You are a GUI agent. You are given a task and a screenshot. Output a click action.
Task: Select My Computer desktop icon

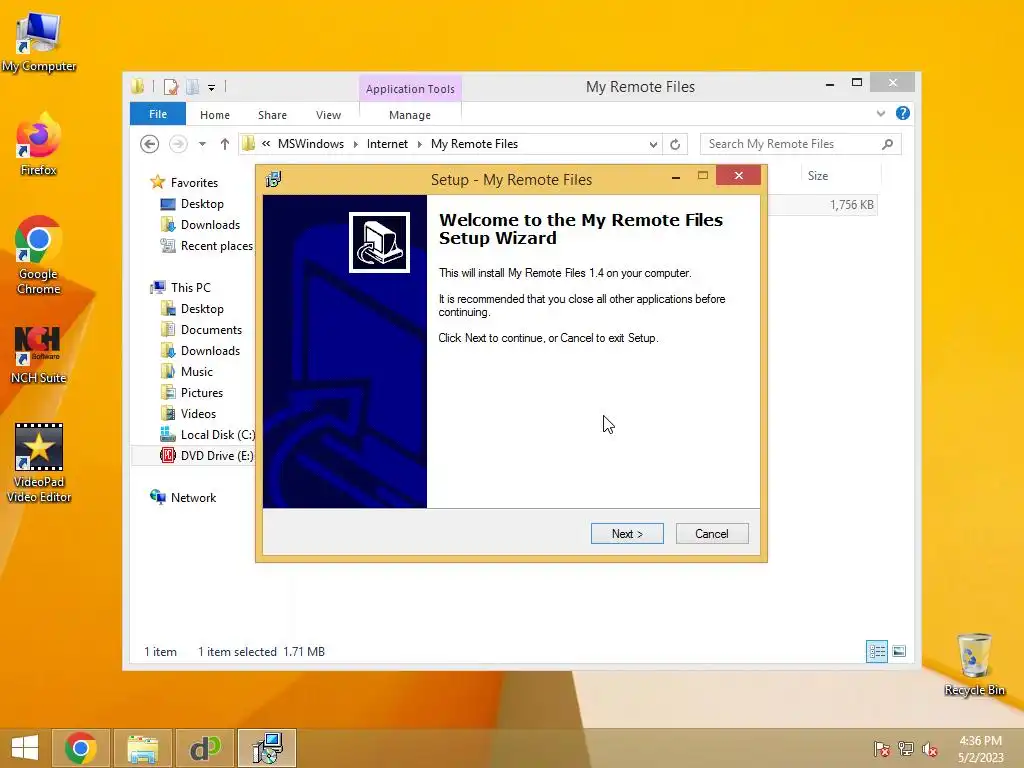pyautogui.click(x=39, y=43)
